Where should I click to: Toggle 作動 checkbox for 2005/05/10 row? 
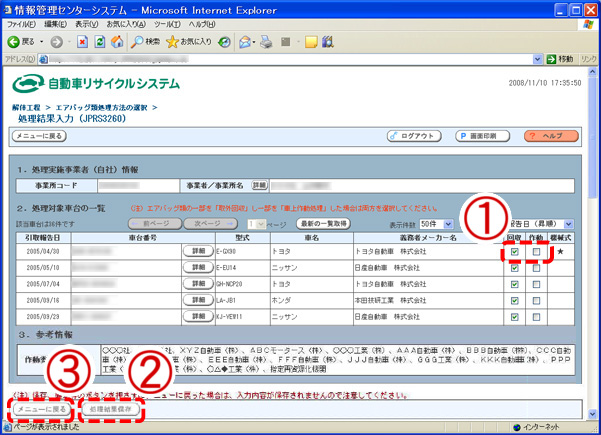[x=536, y=268]
